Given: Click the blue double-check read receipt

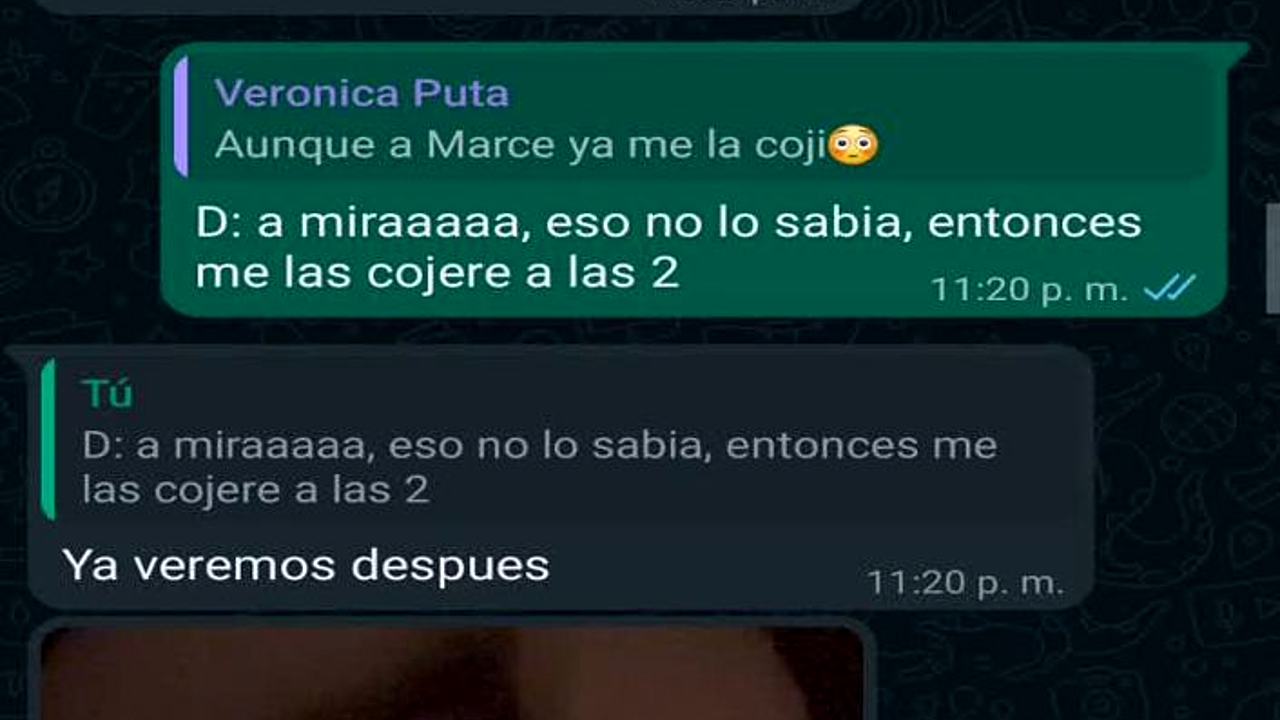Looking at the screenshot, I should pyautogui.click(x=1169, y=289).
